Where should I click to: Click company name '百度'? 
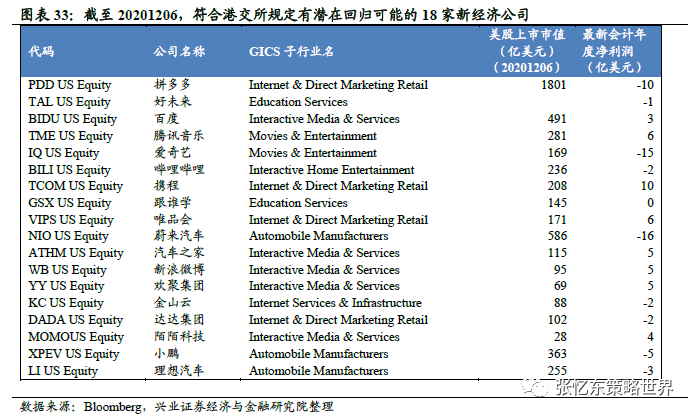[x=166, y=118]
